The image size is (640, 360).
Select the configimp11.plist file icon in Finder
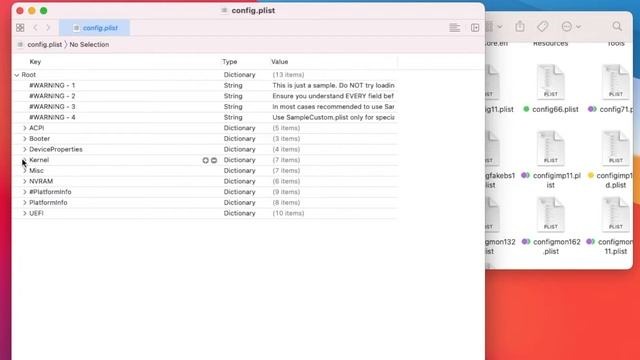tap(551, 148)
